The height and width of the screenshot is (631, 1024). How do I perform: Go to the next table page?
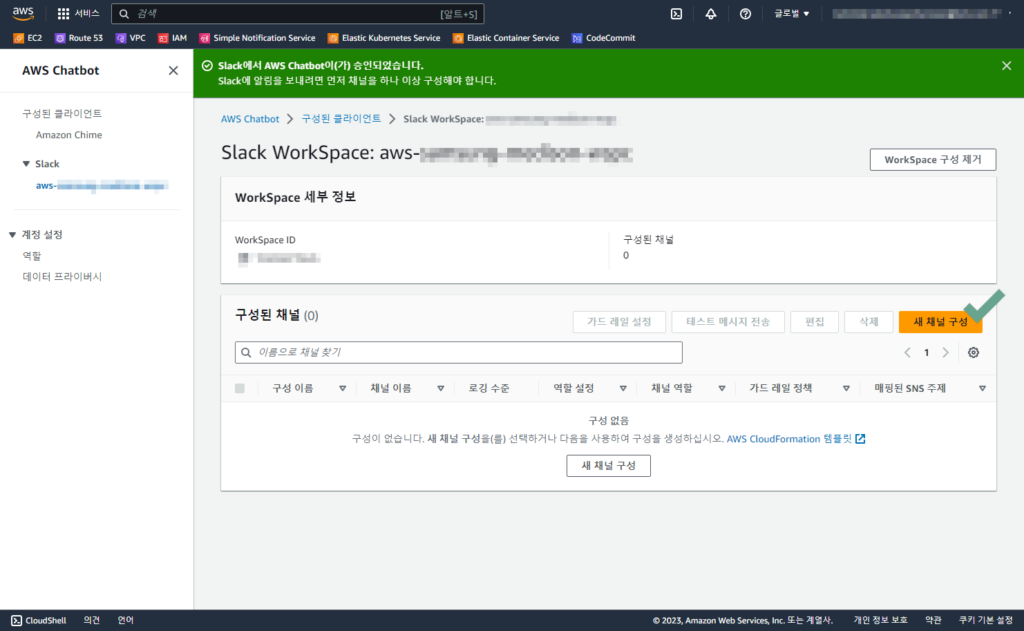click(x=945, y=353)
